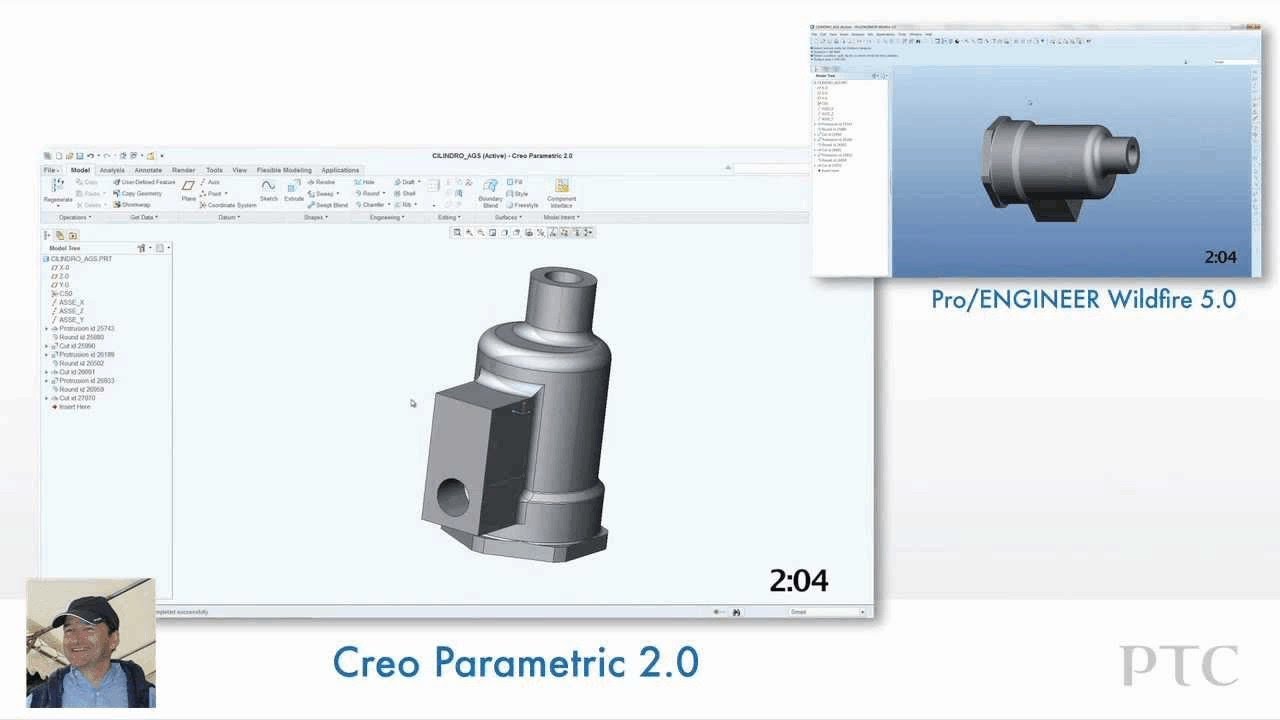Open the Editing group dropdown

pyautogui.click(x=449, y=217)
